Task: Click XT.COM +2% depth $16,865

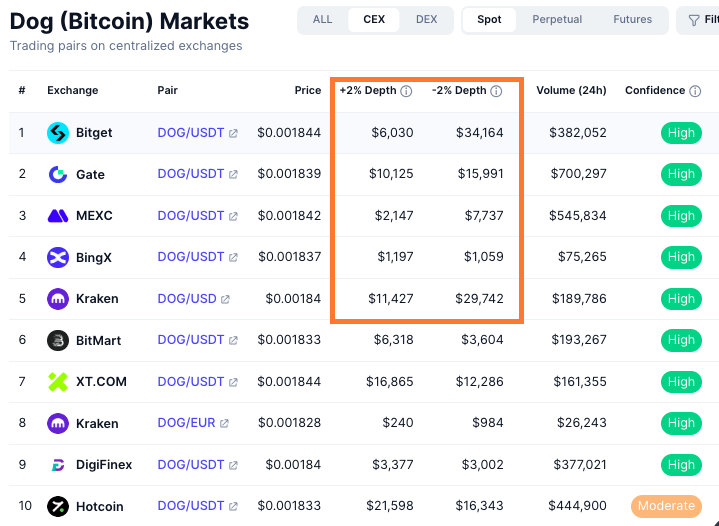Action: click(390, 382)
